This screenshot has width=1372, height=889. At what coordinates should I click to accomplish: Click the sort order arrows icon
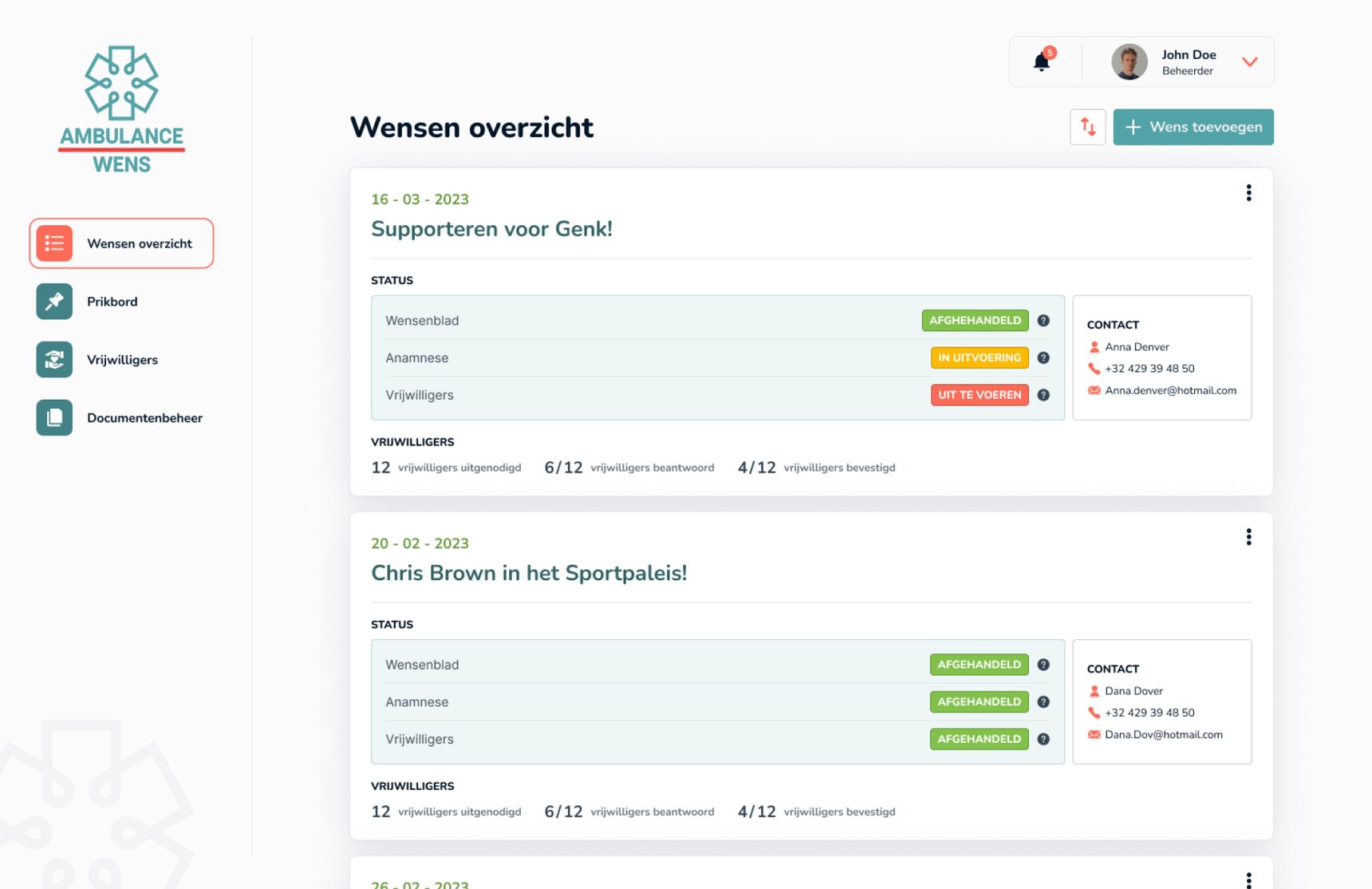[1087, 127]
